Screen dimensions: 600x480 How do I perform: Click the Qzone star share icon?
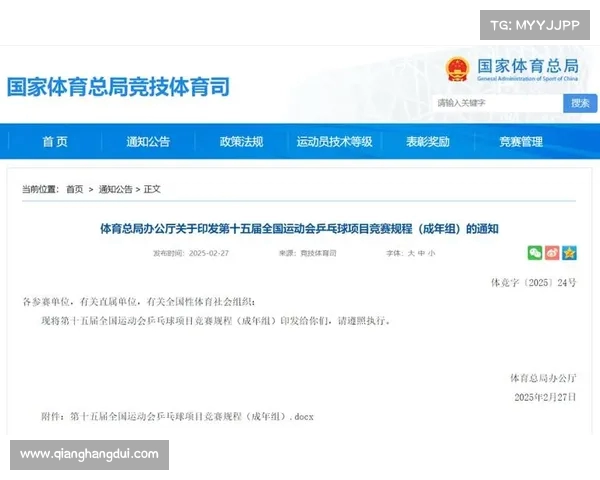569,253
